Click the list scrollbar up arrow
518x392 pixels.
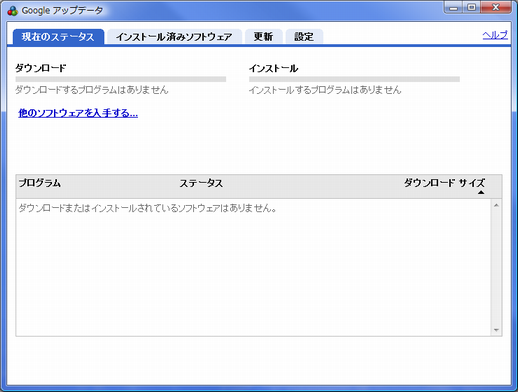click(496, 205)
